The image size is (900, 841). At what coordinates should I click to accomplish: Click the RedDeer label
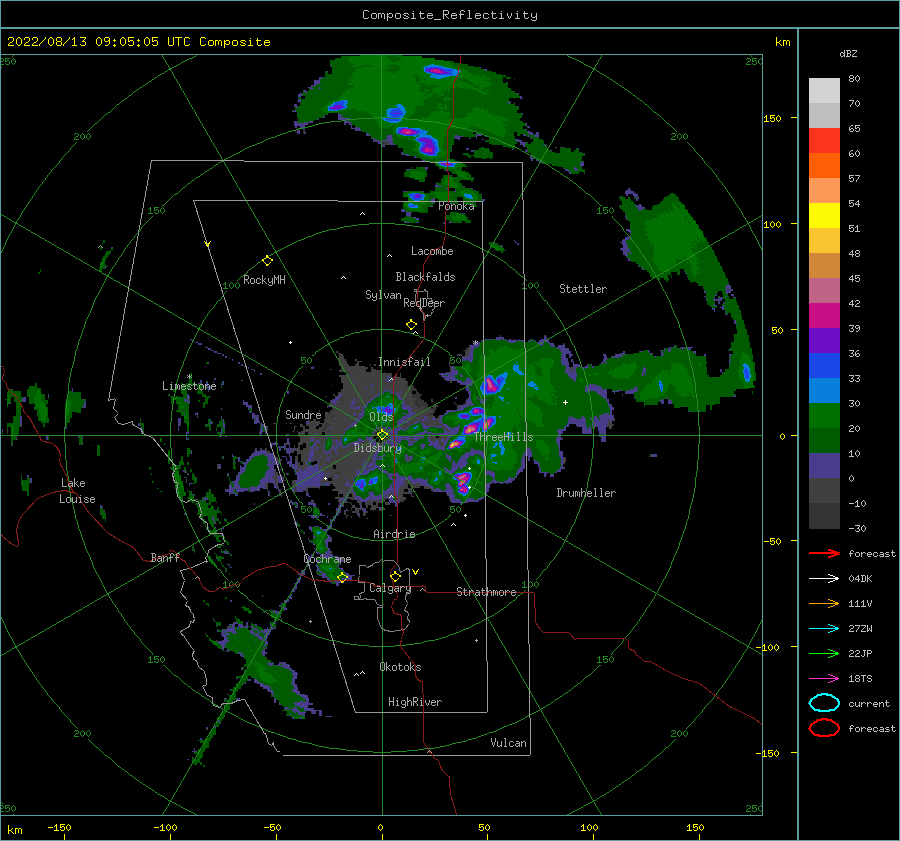[x=424, y=303]
